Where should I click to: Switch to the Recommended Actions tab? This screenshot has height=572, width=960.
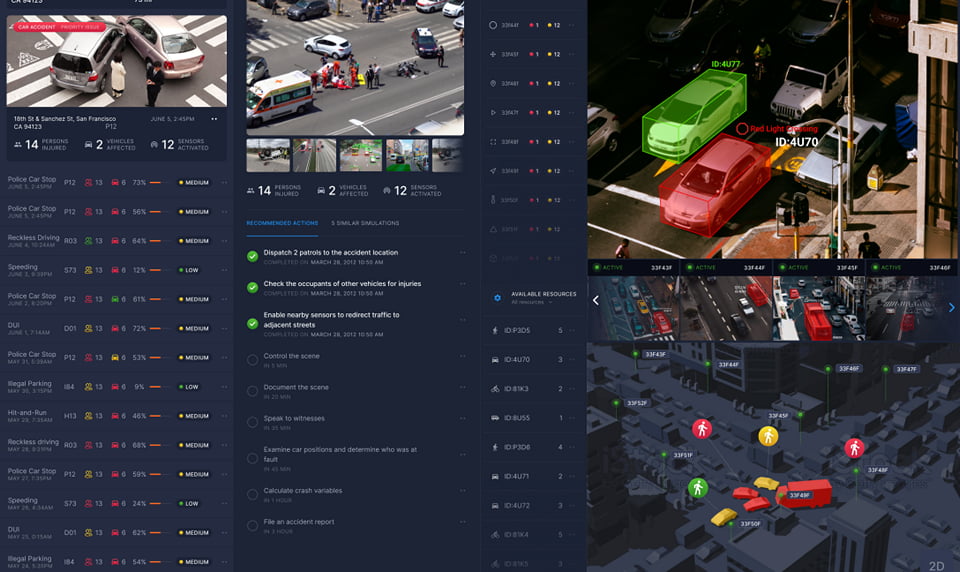282,223
